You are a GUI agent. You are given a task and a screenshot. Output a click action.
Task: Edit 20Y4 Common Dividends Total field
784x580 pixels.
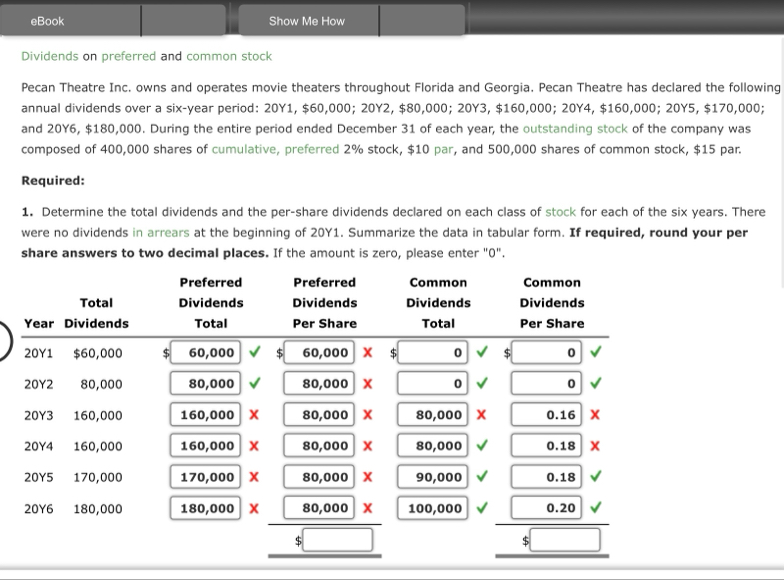pos(432,446)
